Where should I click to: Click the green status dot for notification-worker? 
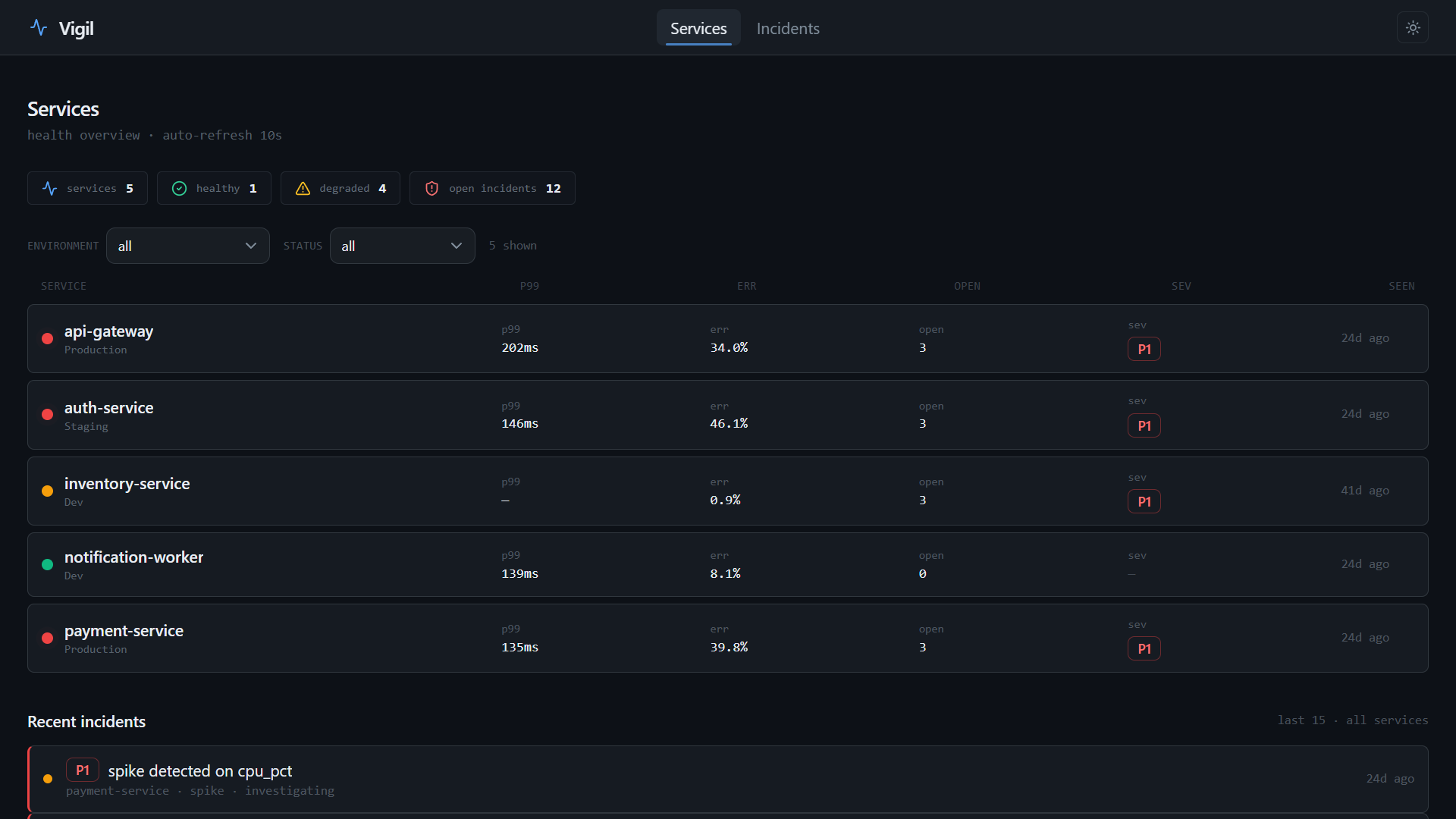pos(47,565)
